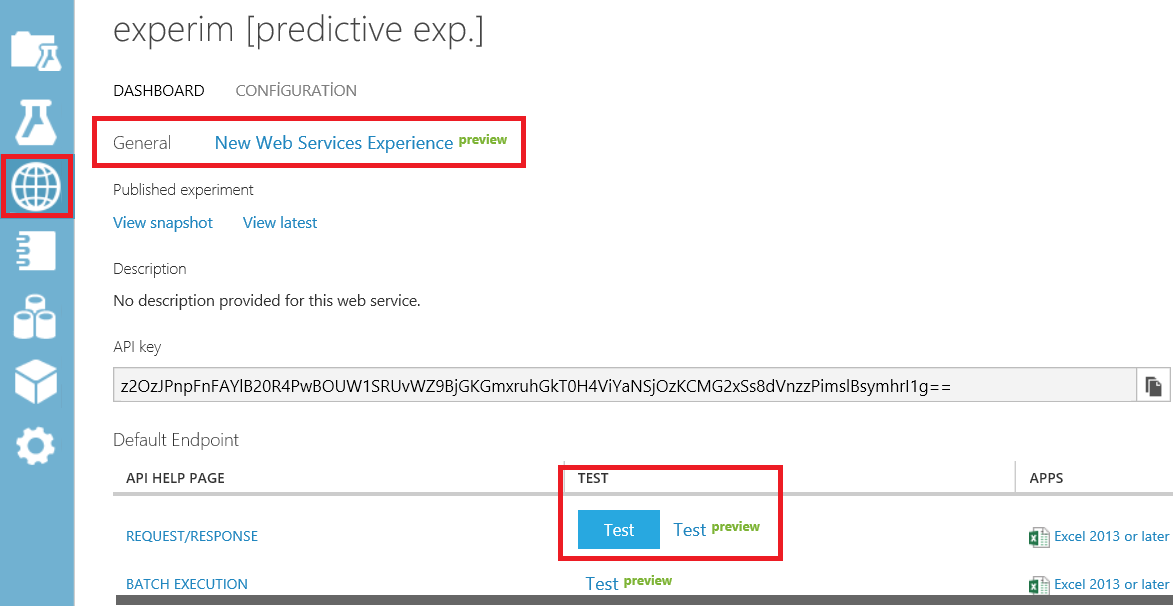This screenshot has height=606, width=1173.
Task: Select the General view
Action: 142,143
